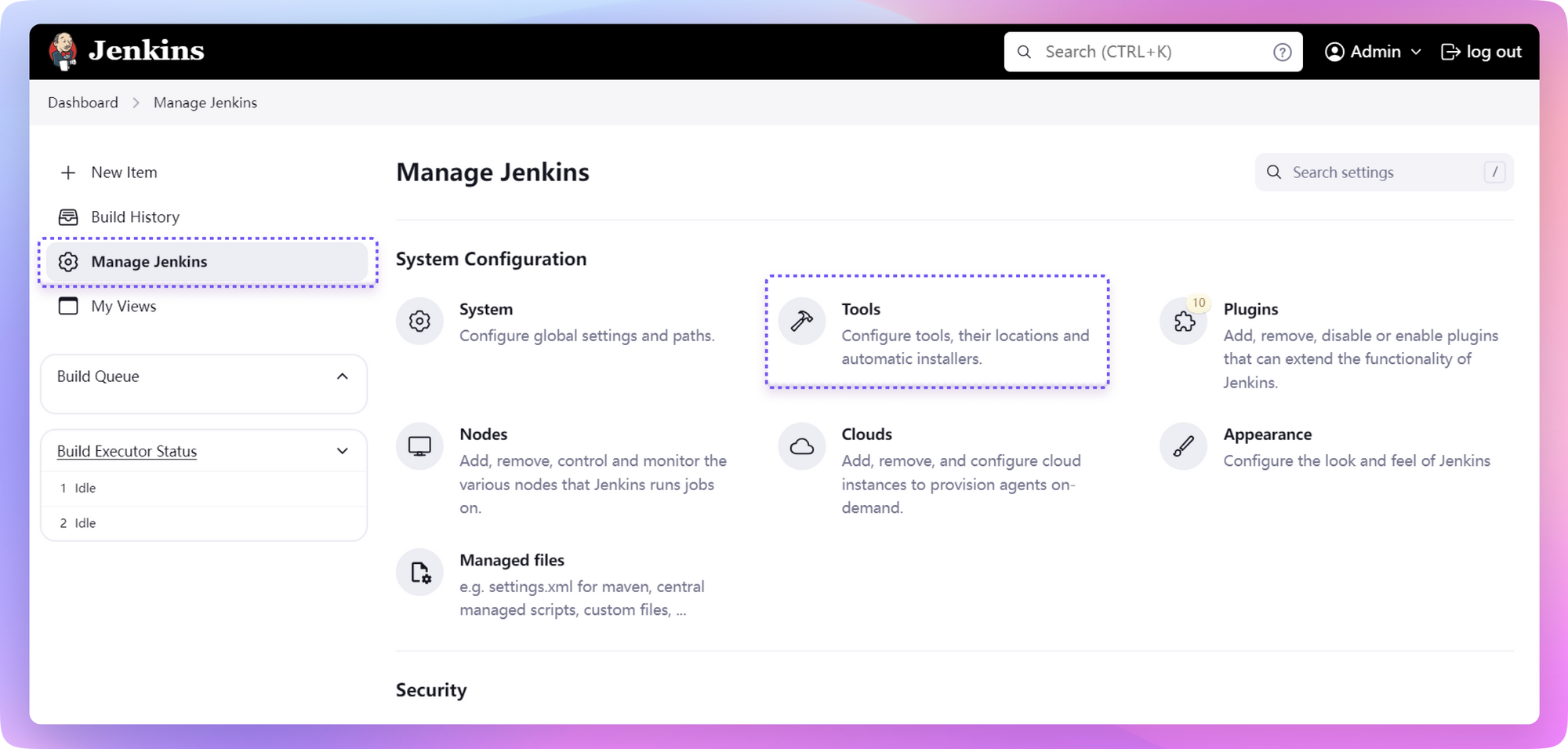Open the Nodes title

point(483,434)
